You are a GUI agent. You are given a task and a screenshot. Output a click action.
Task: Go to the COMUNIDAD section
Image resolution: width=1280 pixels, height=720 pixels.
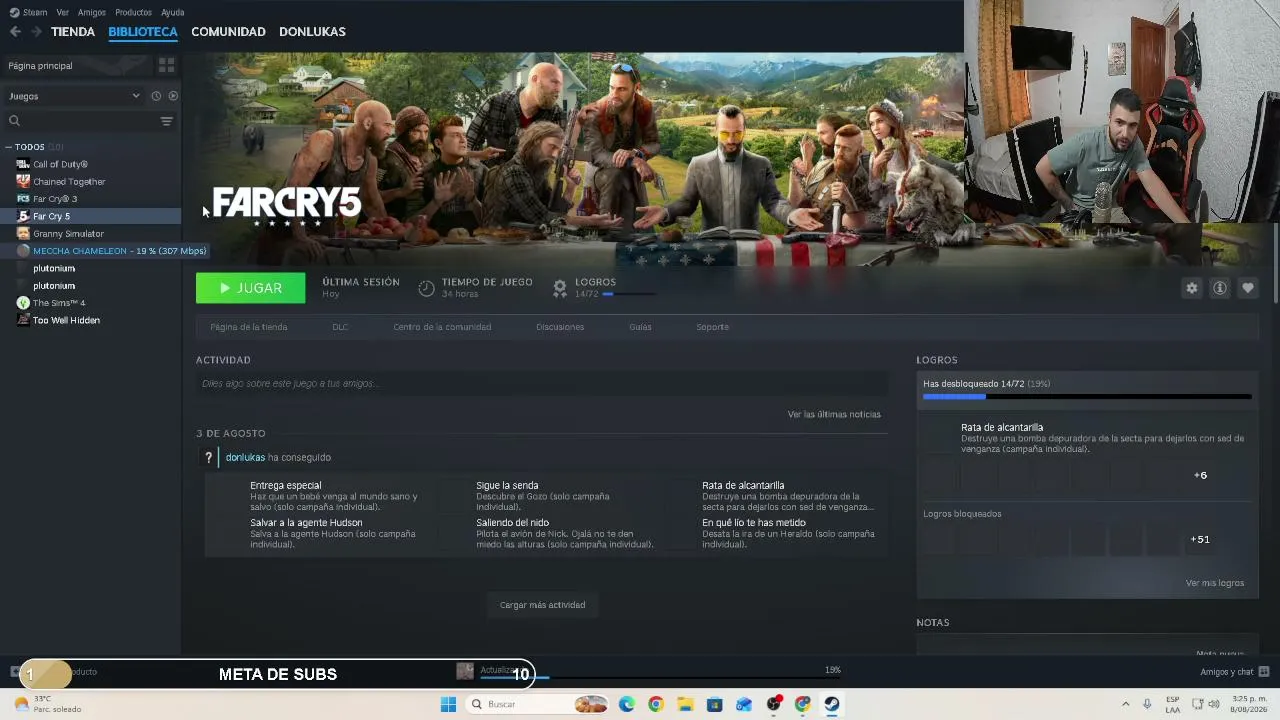(x=228, y=32)
